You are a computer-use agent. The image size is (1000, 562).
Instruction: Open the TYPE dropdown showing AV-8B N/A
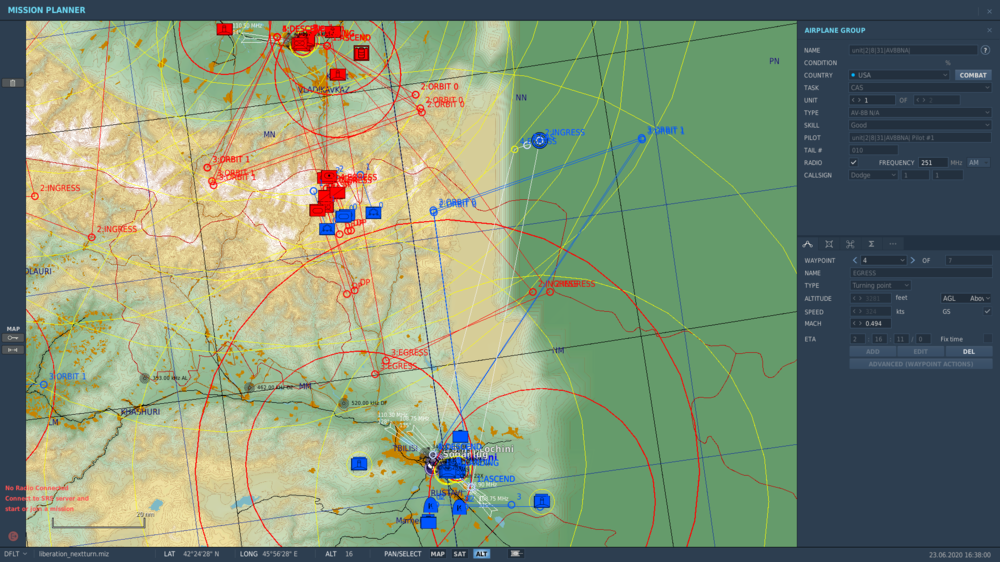tap(920, 112)
